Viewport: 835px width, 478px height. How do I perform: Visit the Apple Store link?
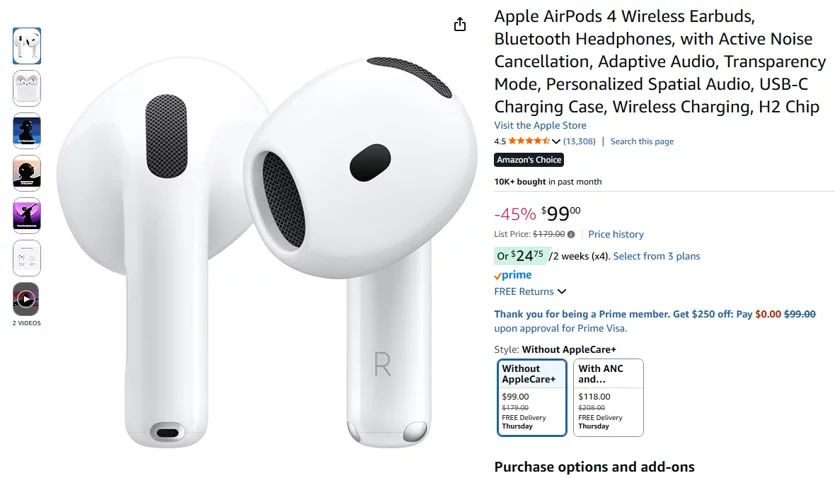click(540, 126)
